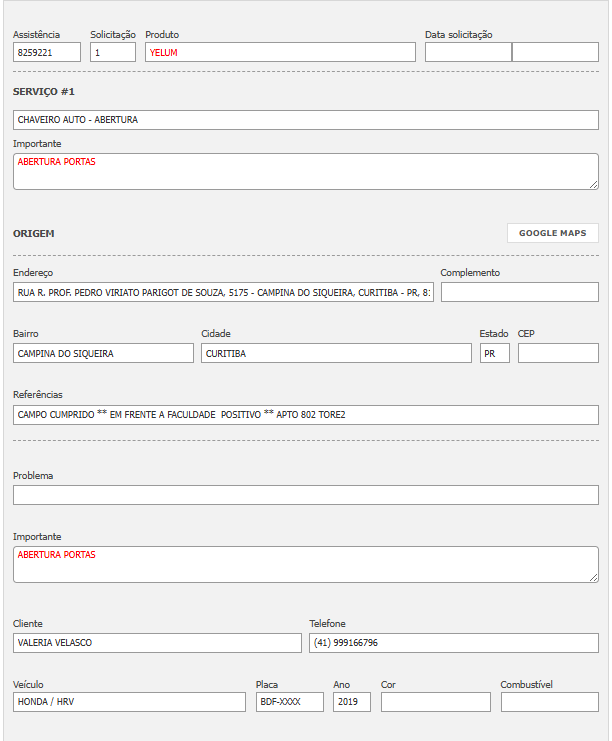Focus the empty Combustível field

click(549, 702)
